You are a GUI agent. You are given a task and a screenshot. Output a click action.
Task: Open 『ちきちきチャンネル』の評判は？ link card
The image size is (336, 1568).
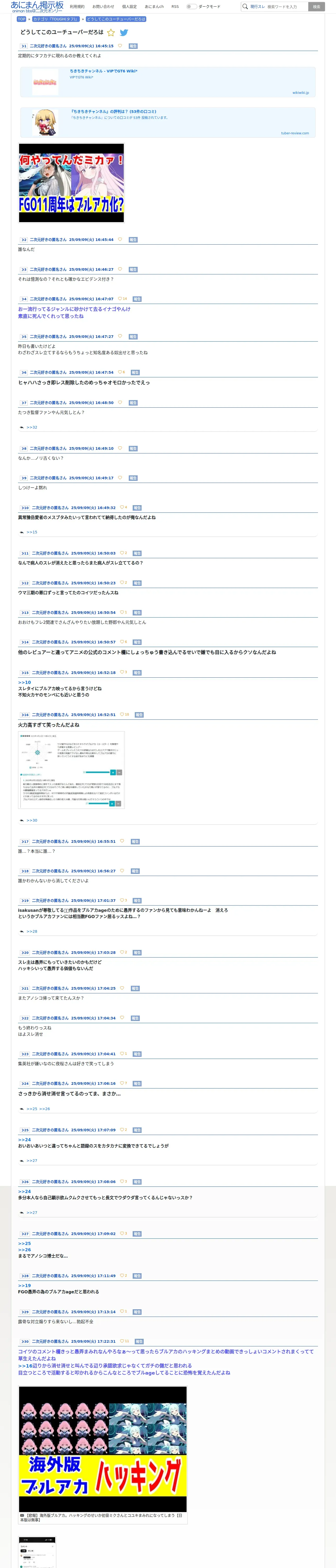[168, 122]
